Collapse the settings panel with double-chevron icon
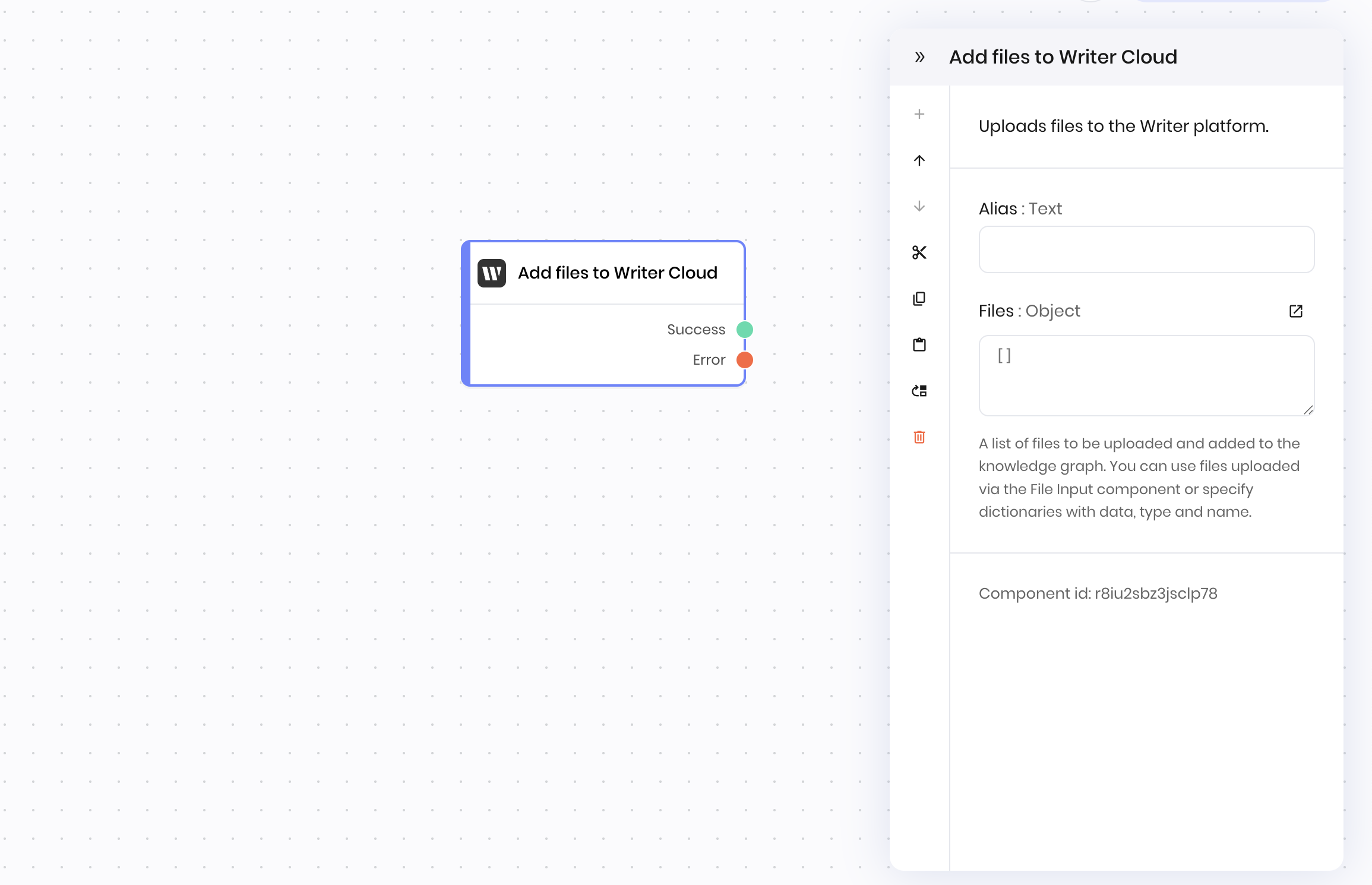Screen dimensions: 1372x885 pyautogui.click(x=919, y=57)
